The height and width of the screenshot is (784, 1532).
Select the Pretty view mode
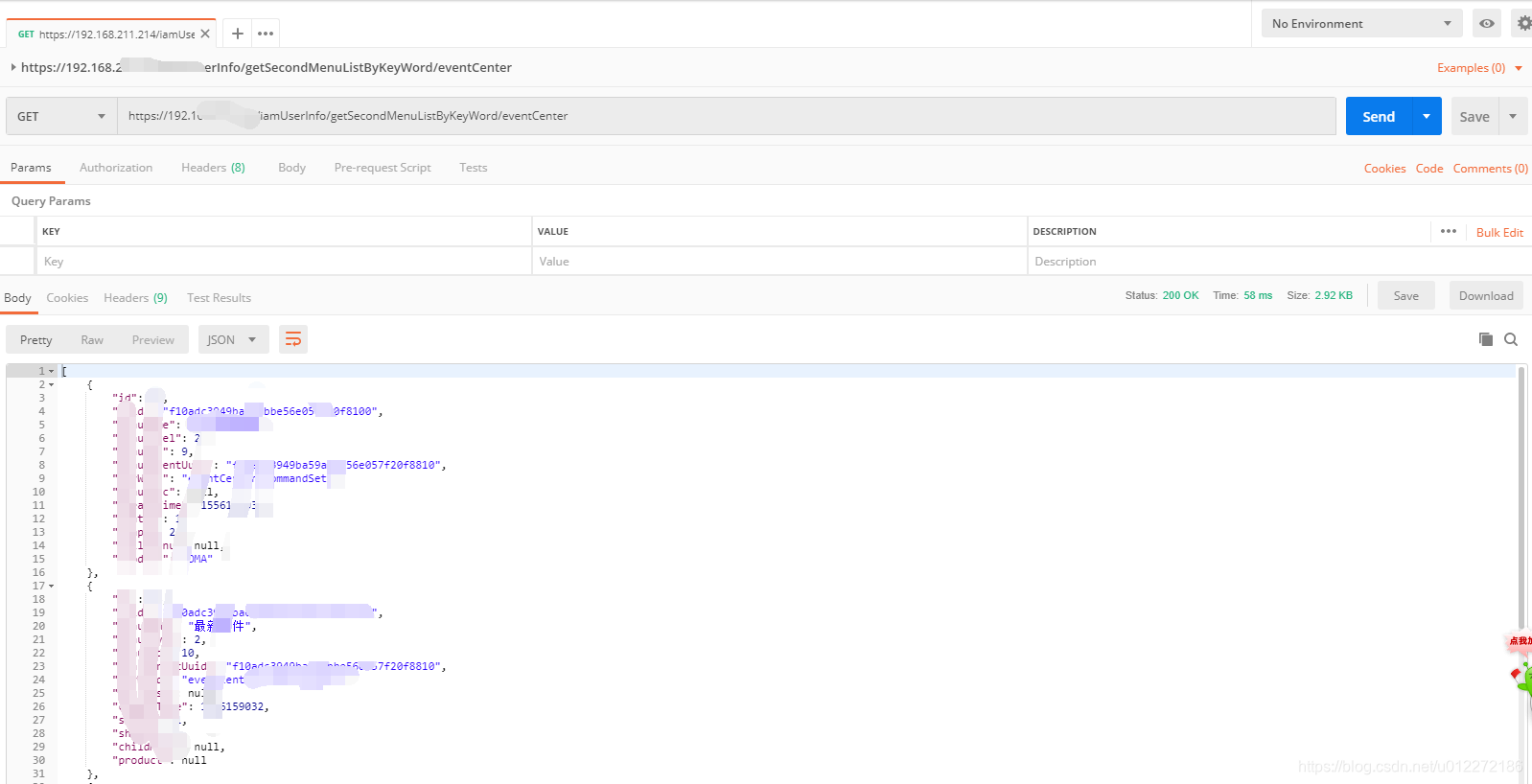[35, 339]
